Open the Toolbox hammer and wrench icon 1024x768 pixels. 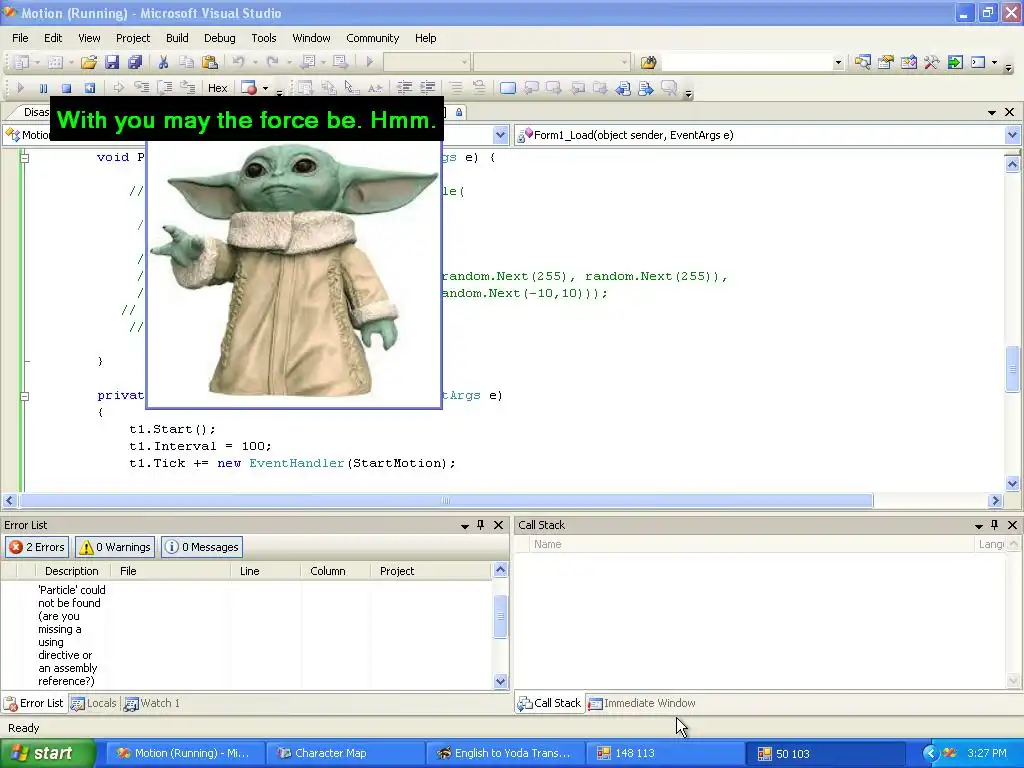click(931, 62)
